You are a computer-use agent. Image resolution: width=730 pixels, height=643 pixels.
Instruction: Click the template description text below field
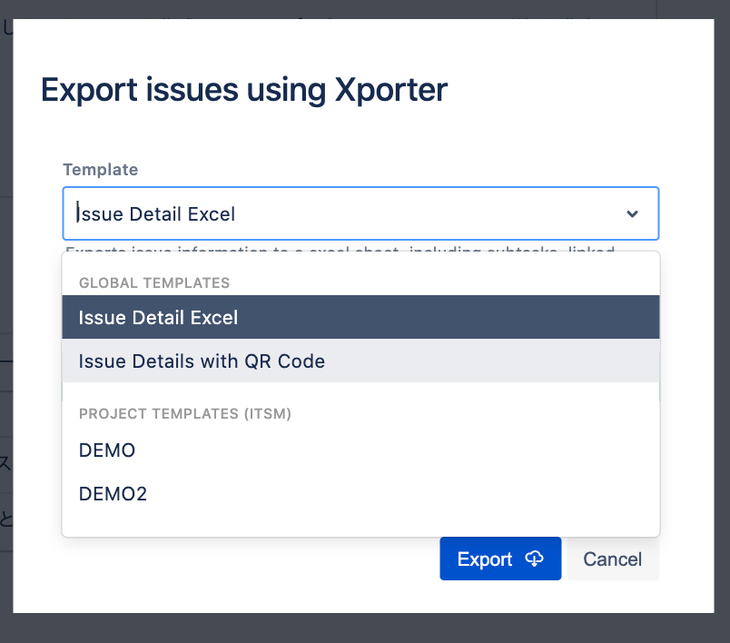click(x=340, y=247)
